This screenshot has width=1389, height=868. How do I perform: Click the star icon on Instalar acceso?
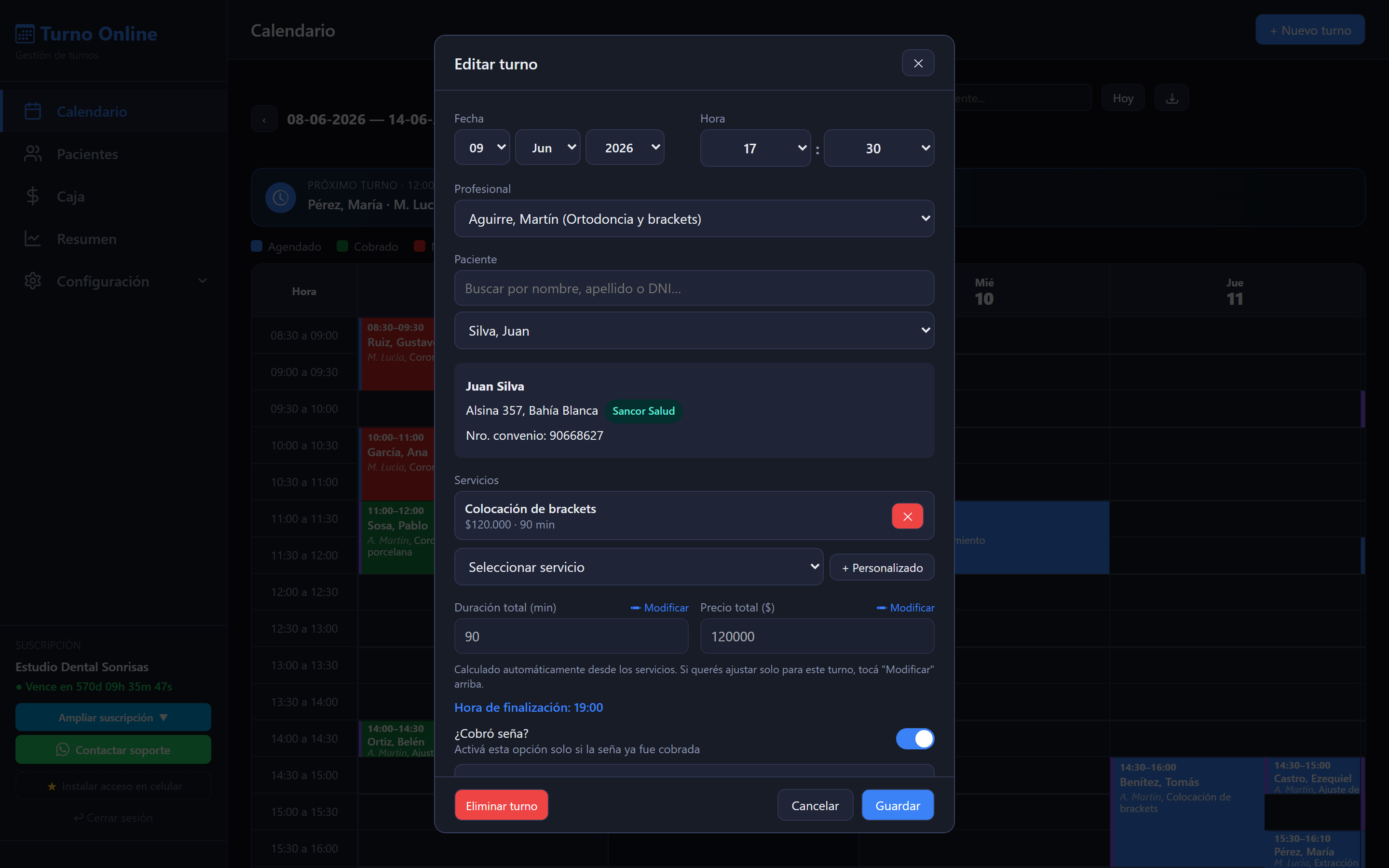52,787
